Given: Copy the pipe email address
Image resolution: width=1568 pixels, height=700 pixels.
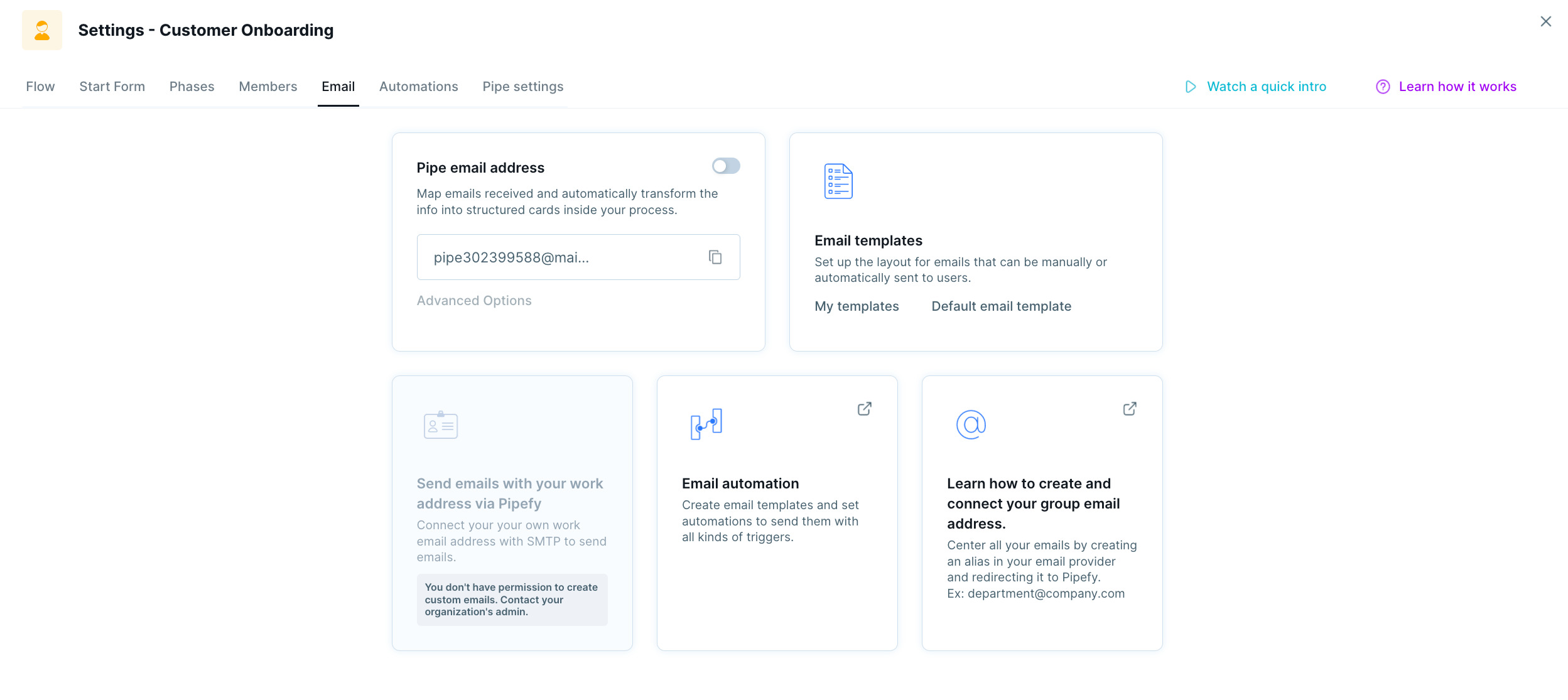Looking at the screenshot, I should pos(715,257).
